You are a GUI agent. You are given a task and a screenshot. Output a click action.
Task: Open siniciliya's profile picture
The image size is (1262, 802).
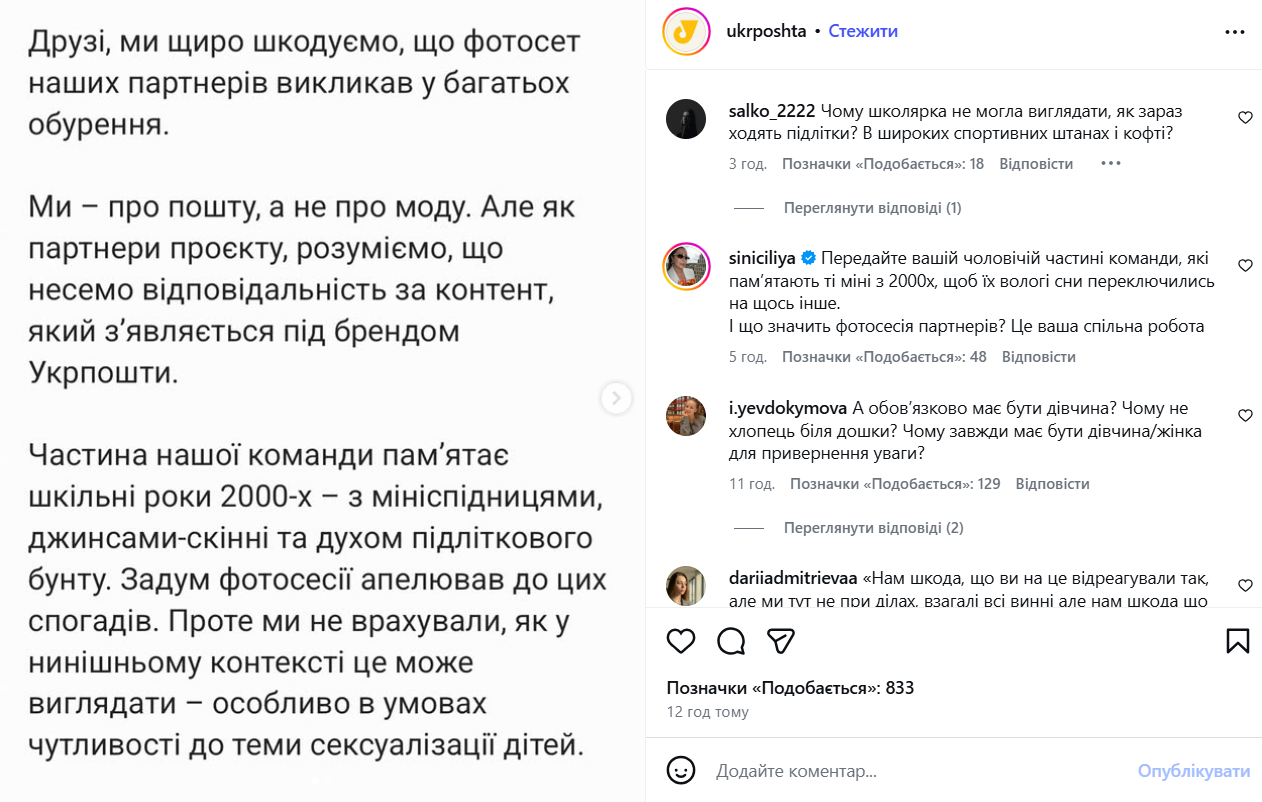(x=686, y=266)
